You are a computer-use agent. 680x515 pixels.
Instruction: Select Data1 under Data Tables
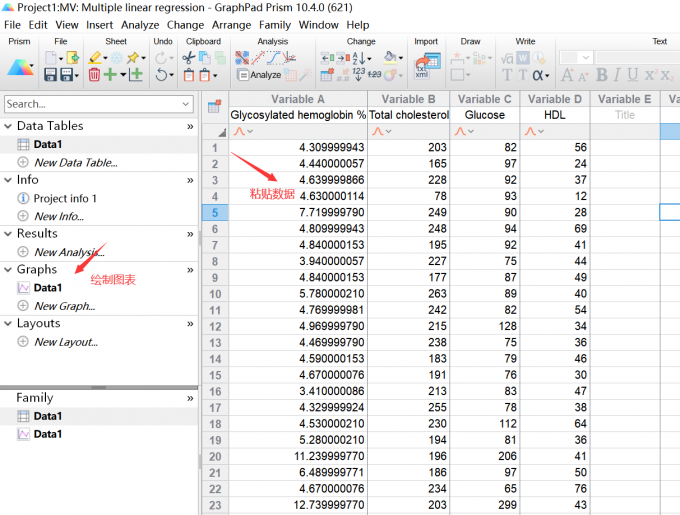tap(48, 144)
